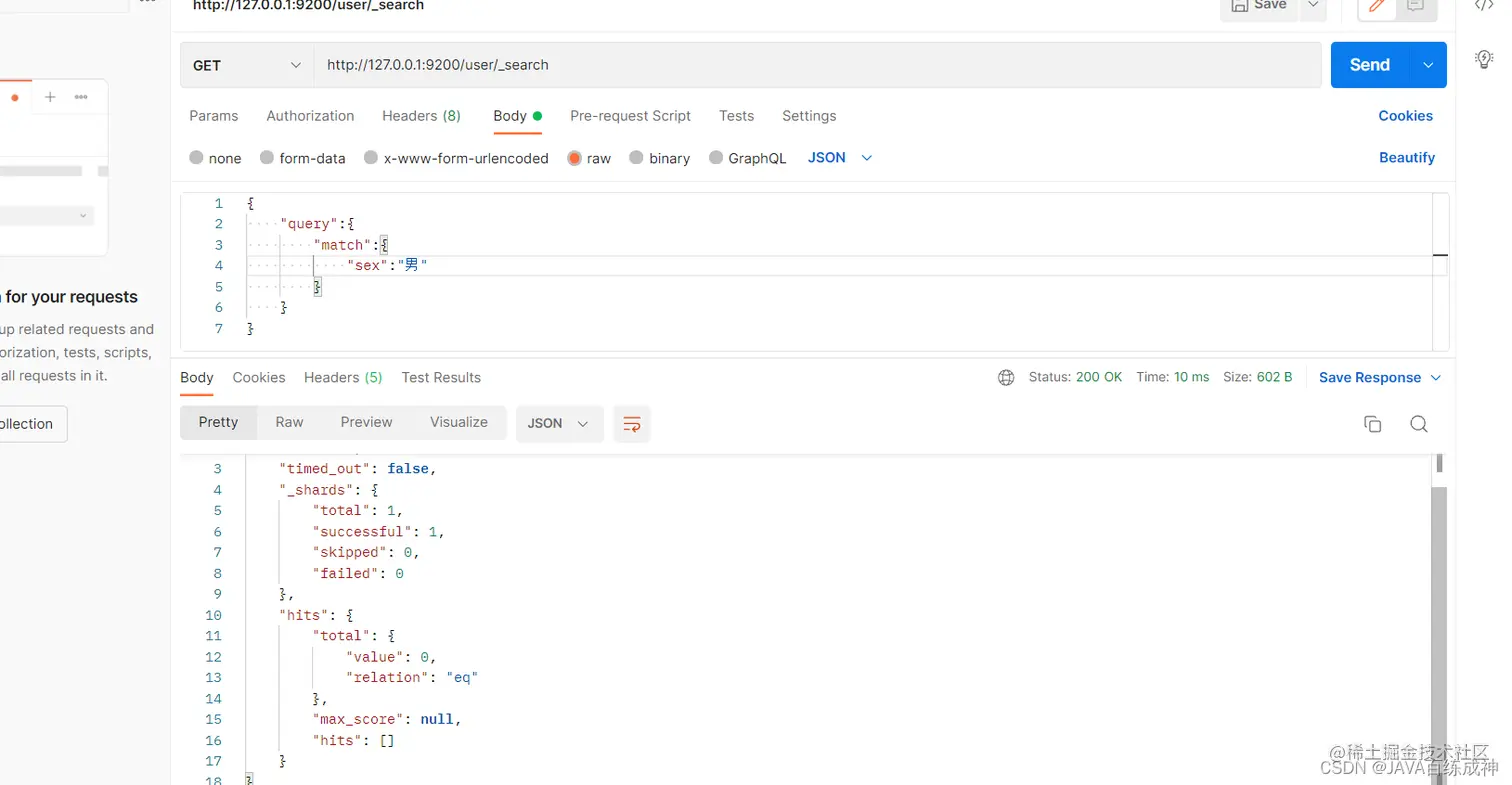The image size is (1512, 785).
Task: Switch response view to Pretty
Action: pos(218,422)
